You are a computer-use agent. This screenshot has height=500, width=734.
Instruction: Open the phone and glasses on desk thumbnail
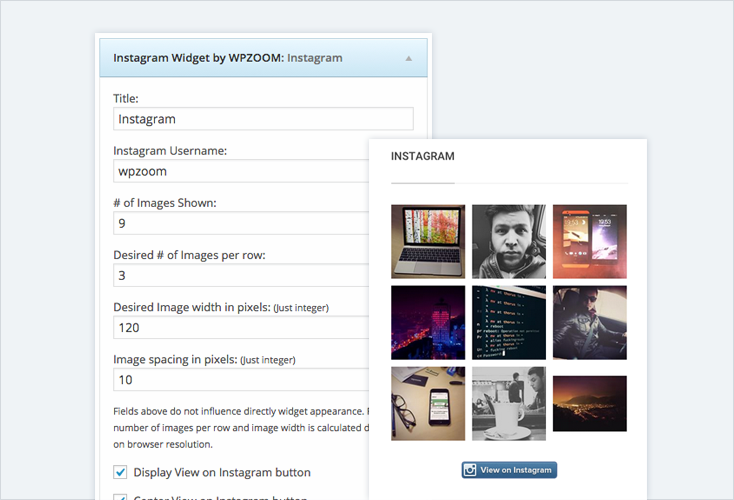[428, 404]
